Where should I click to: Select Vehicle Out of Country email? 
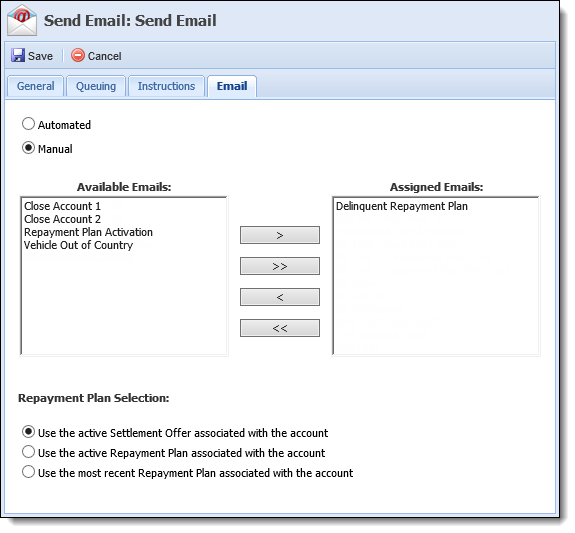coord(78,245)
